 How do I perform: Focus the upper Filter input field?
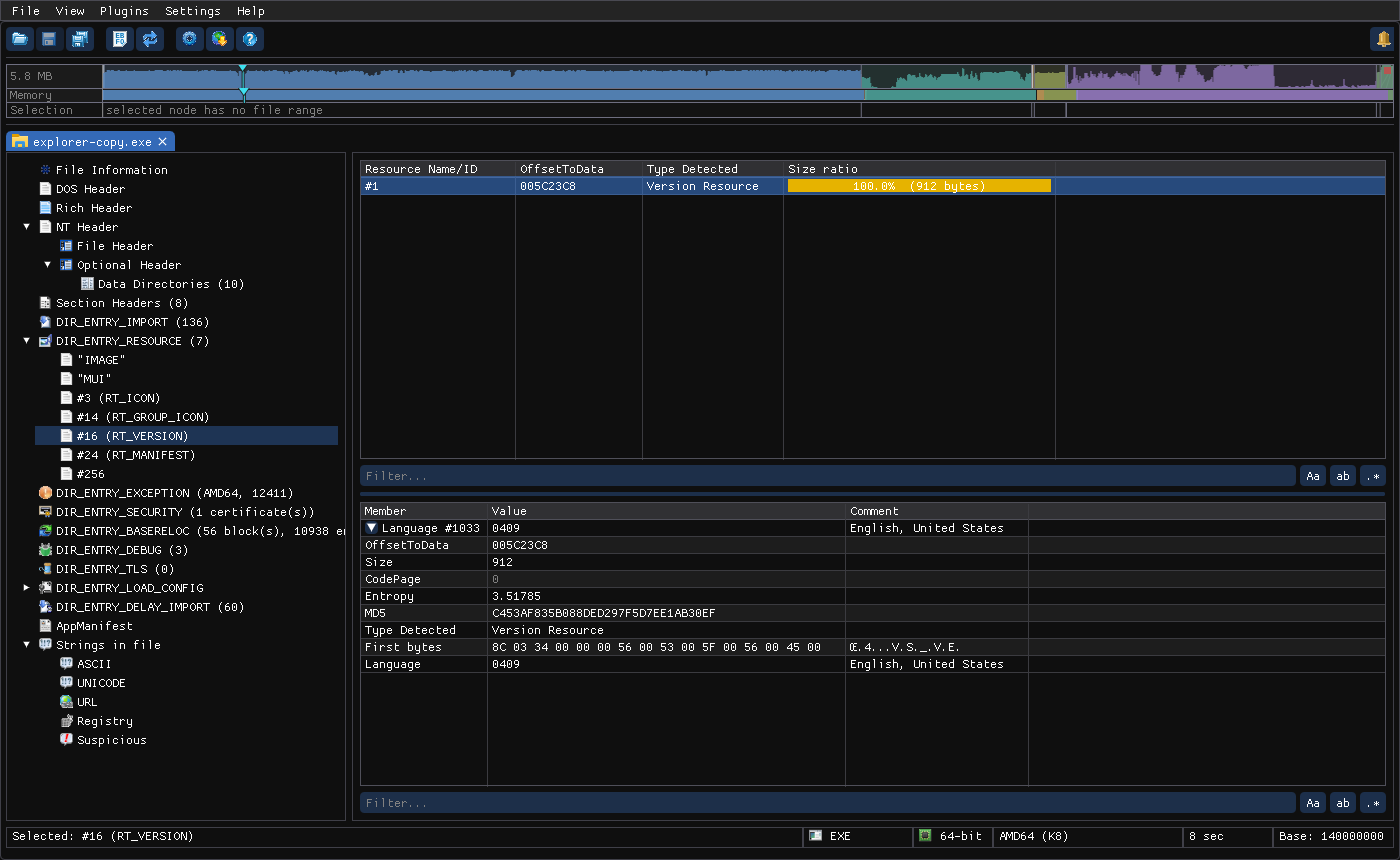(x=828, y=476)
